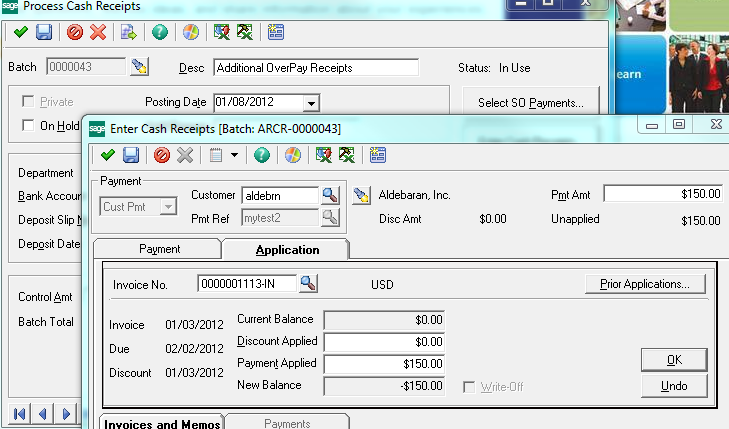Click the green checkmark in Enter Cash Receipts toolbar
The height and width of the screenshot is (429, 729).
pyautogui.click(x=109, y=155)
